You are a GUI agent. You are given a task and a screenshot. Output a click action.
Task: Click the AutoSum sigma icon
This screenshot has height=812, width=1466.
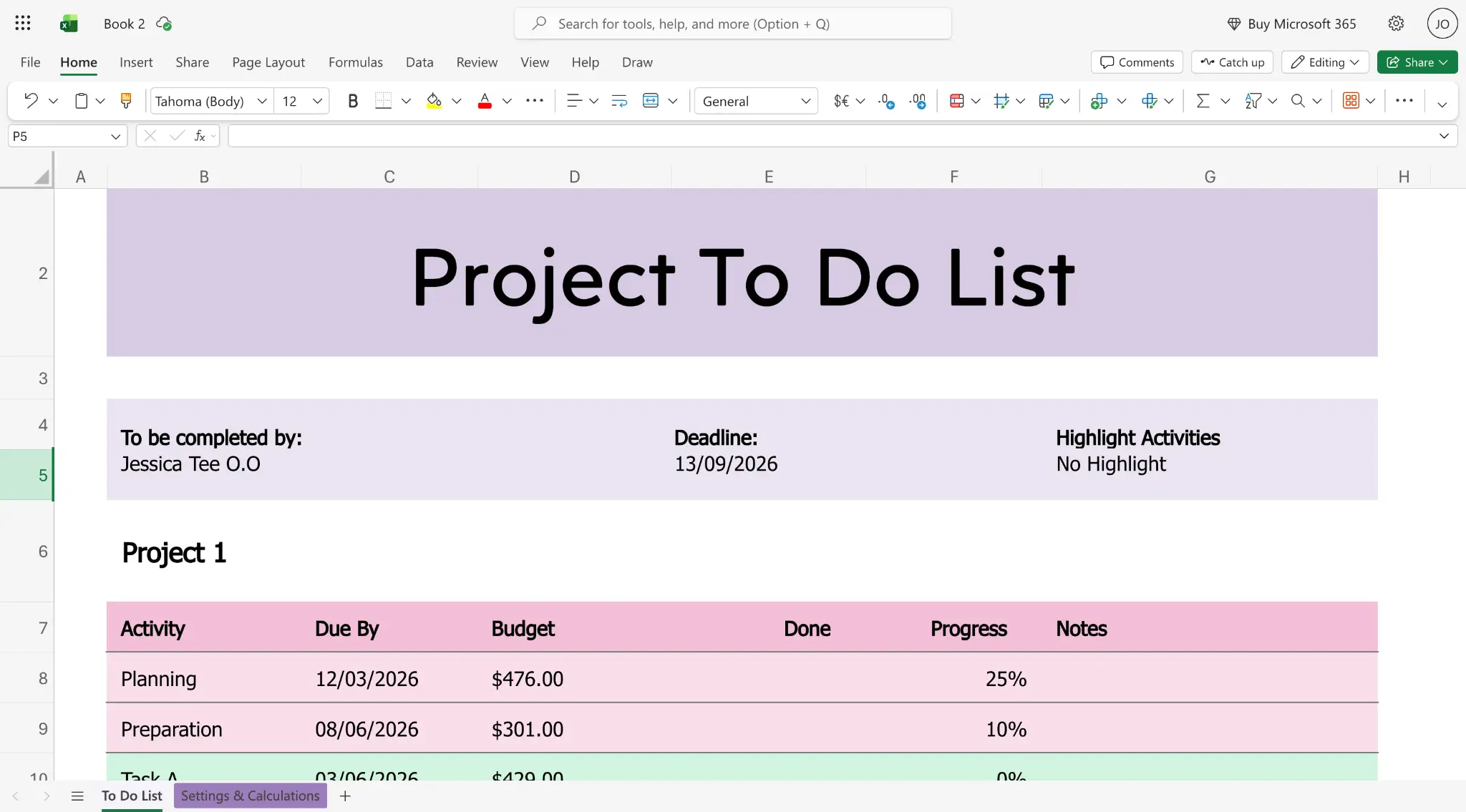1203,101
